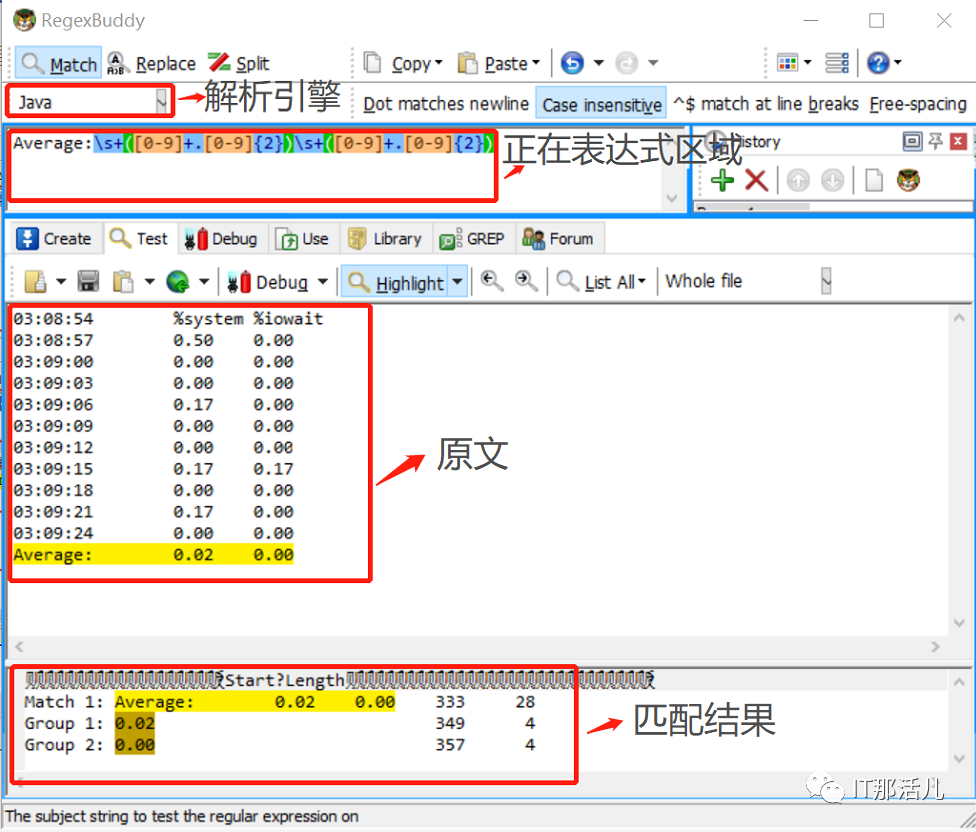Click the Average: line in test text

coord(153,554)
